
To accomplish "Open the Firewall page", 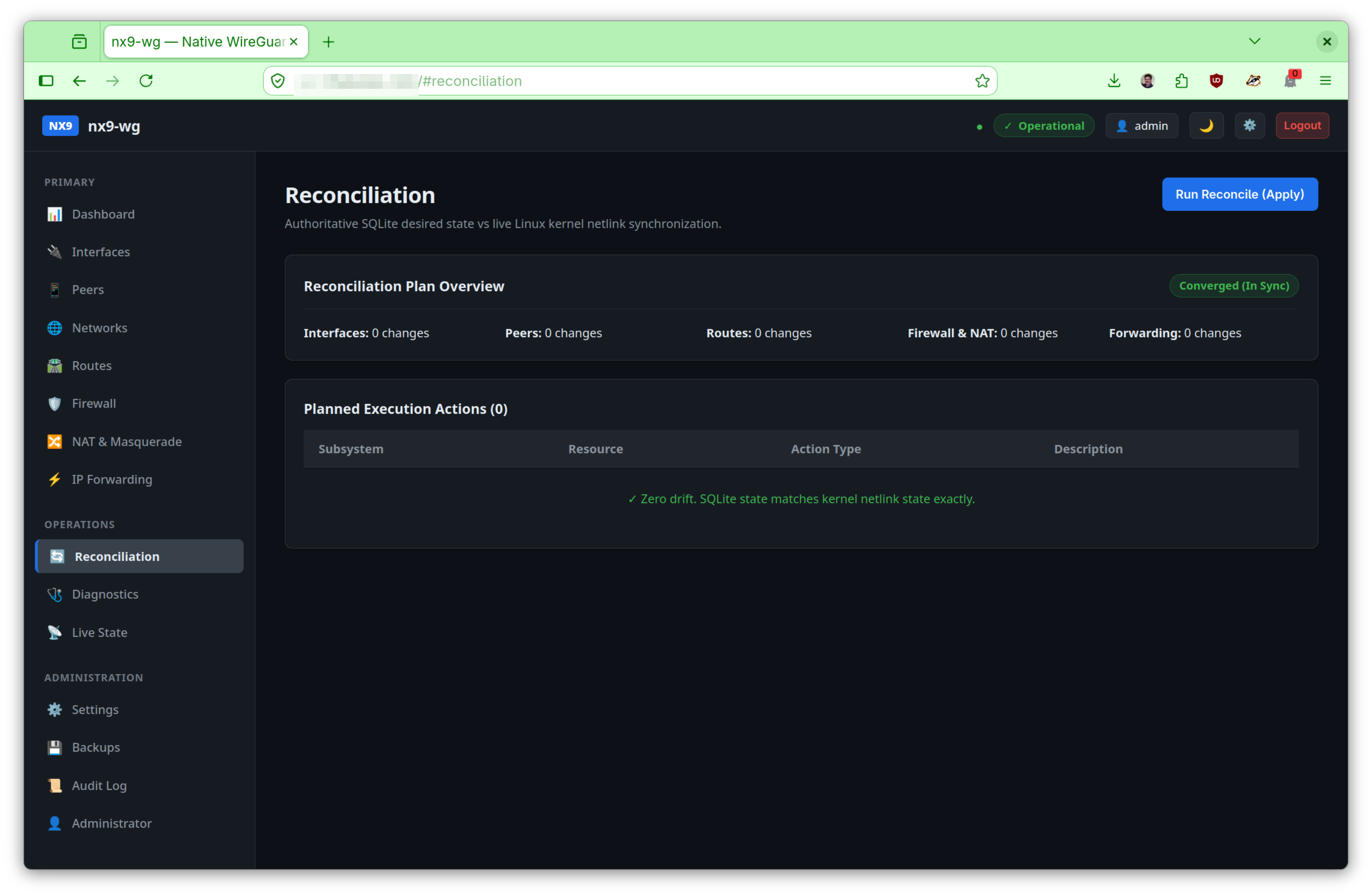I will click(x=139, y=403).
